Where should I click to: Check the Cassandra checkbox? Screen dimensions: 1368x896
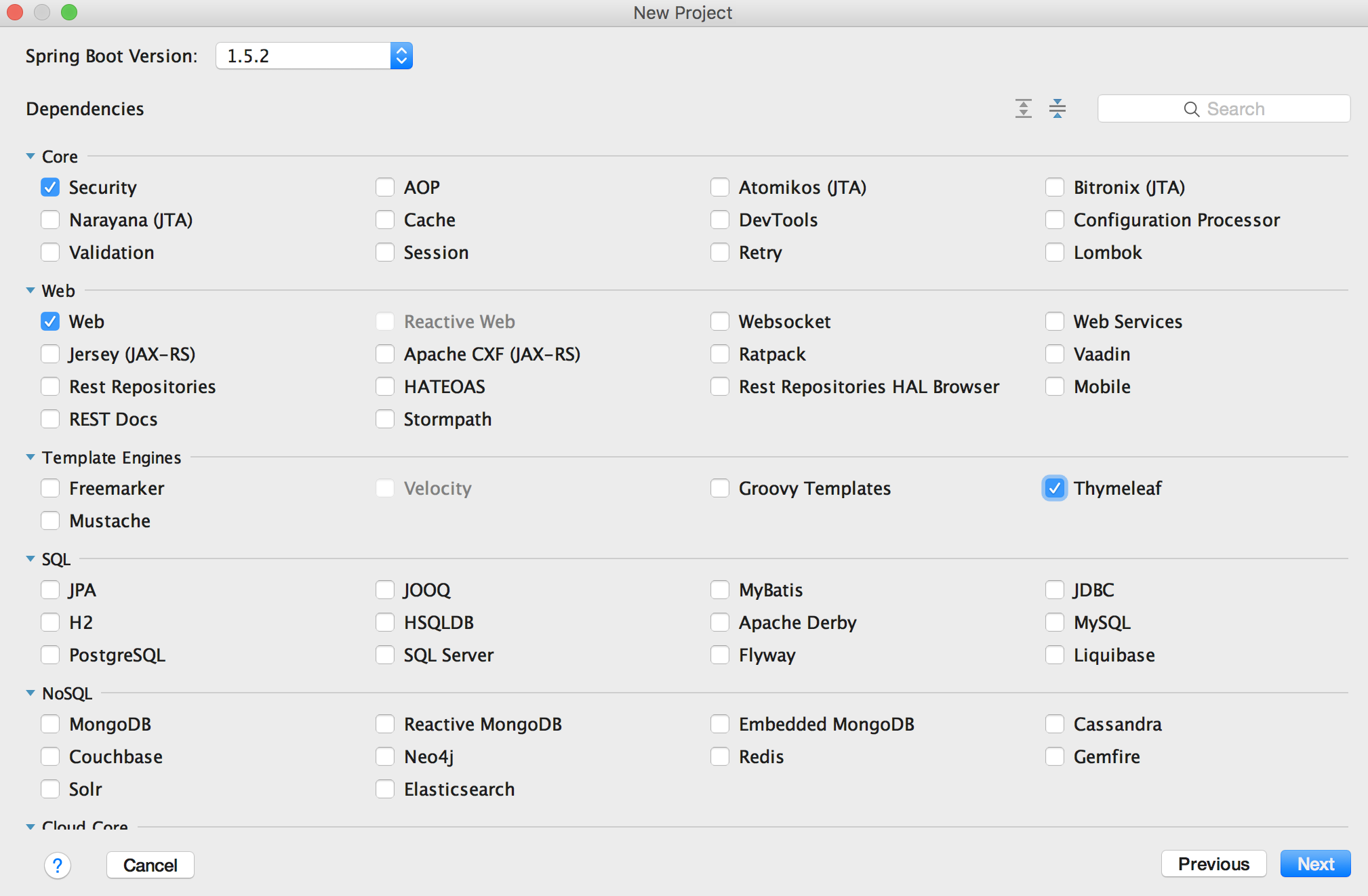coord(1055,724)
